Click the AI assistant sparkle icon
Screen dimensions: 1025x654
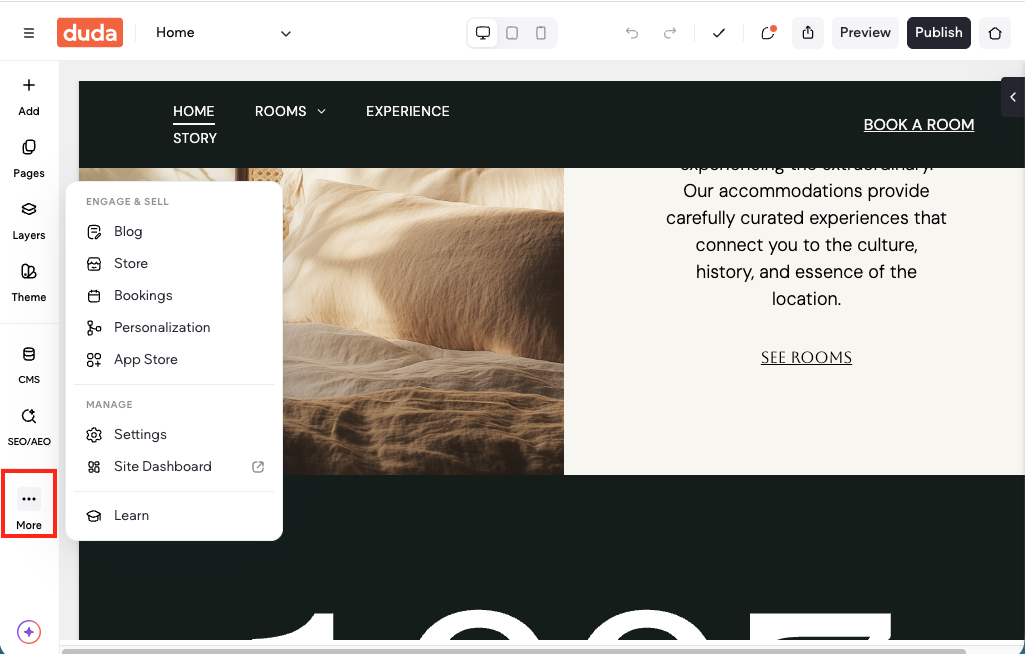pos(29,632)
